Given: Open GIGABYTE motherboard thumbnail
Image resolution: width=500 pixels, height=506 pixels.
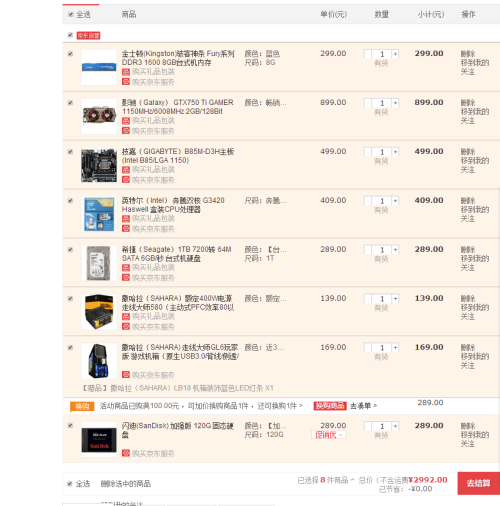Looking at the screenshot, I should 99,165.
